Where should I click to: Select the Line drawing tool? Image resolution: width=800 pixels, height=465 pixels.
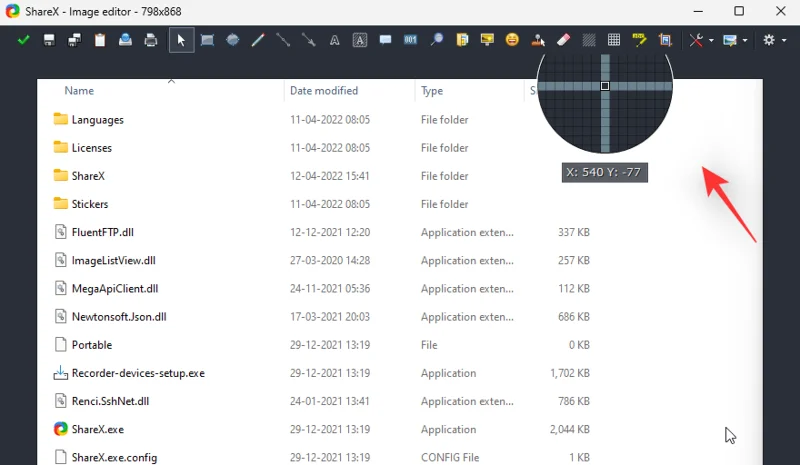[x=283, y=40]
